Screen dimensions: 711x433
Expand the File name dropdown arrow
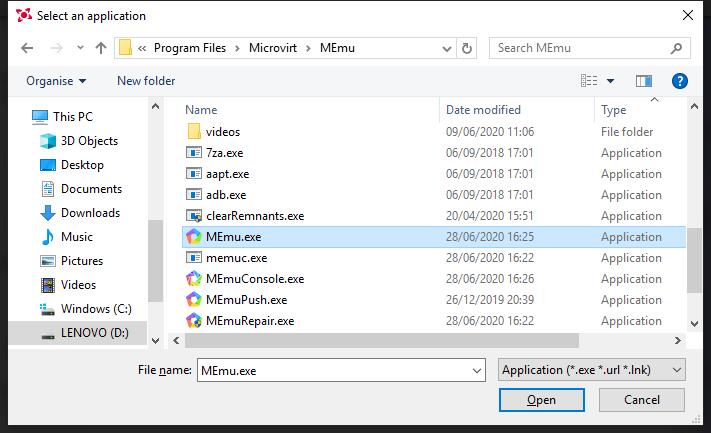coord(476,370)
